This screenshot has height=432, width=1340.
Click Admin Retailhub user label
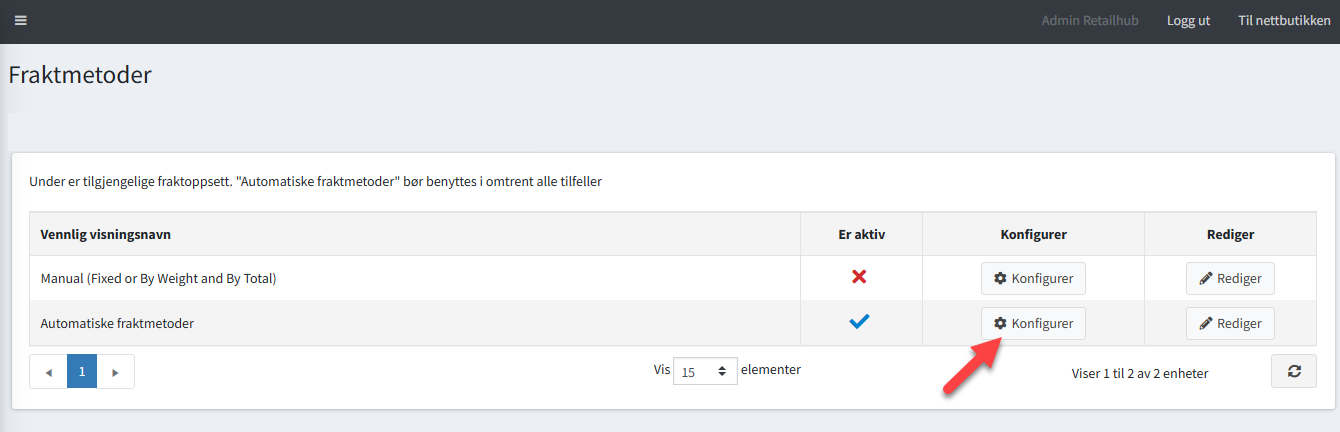point(1090,21)
